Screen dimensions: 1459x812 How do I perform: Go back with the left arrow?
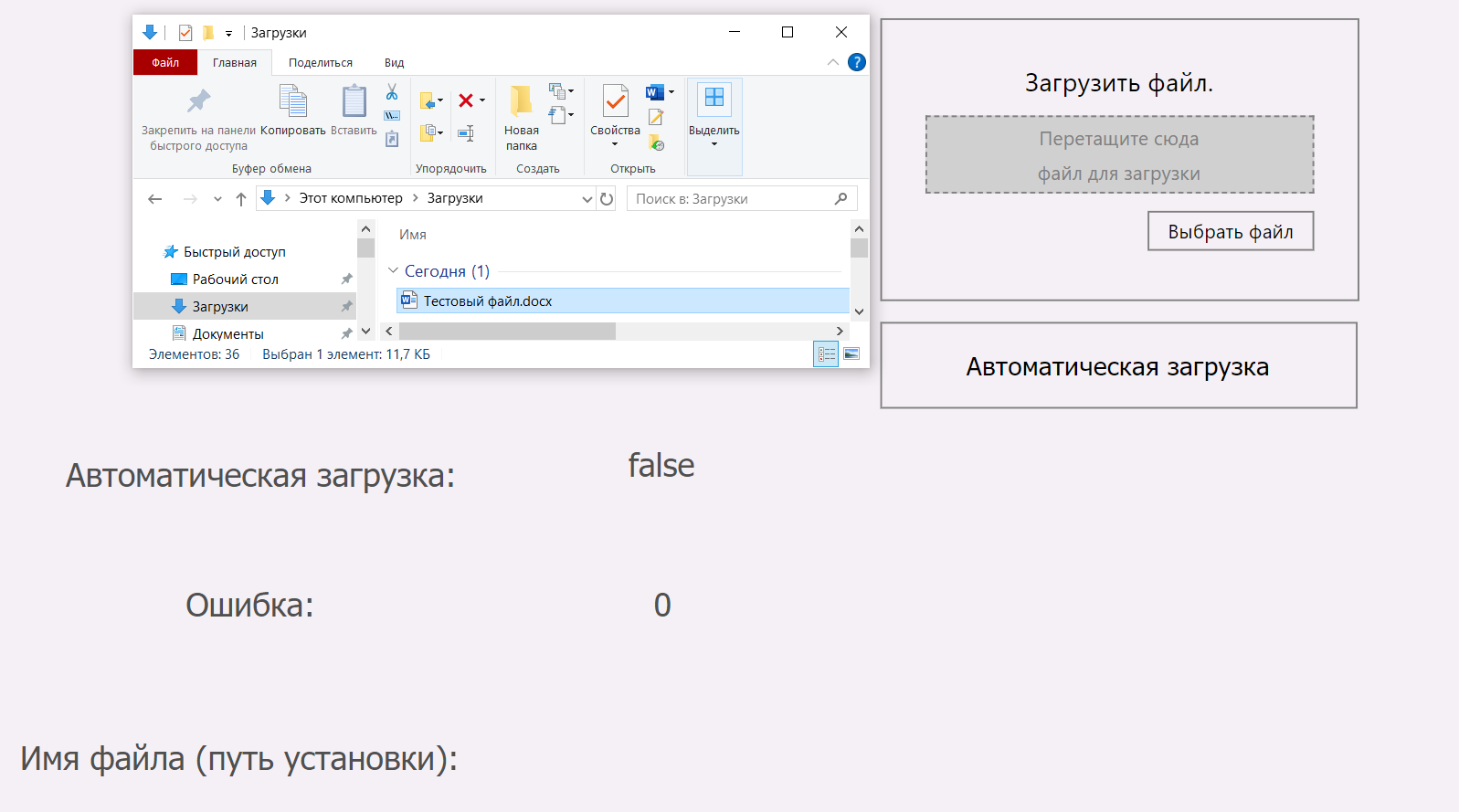click(x=155, y=199)
